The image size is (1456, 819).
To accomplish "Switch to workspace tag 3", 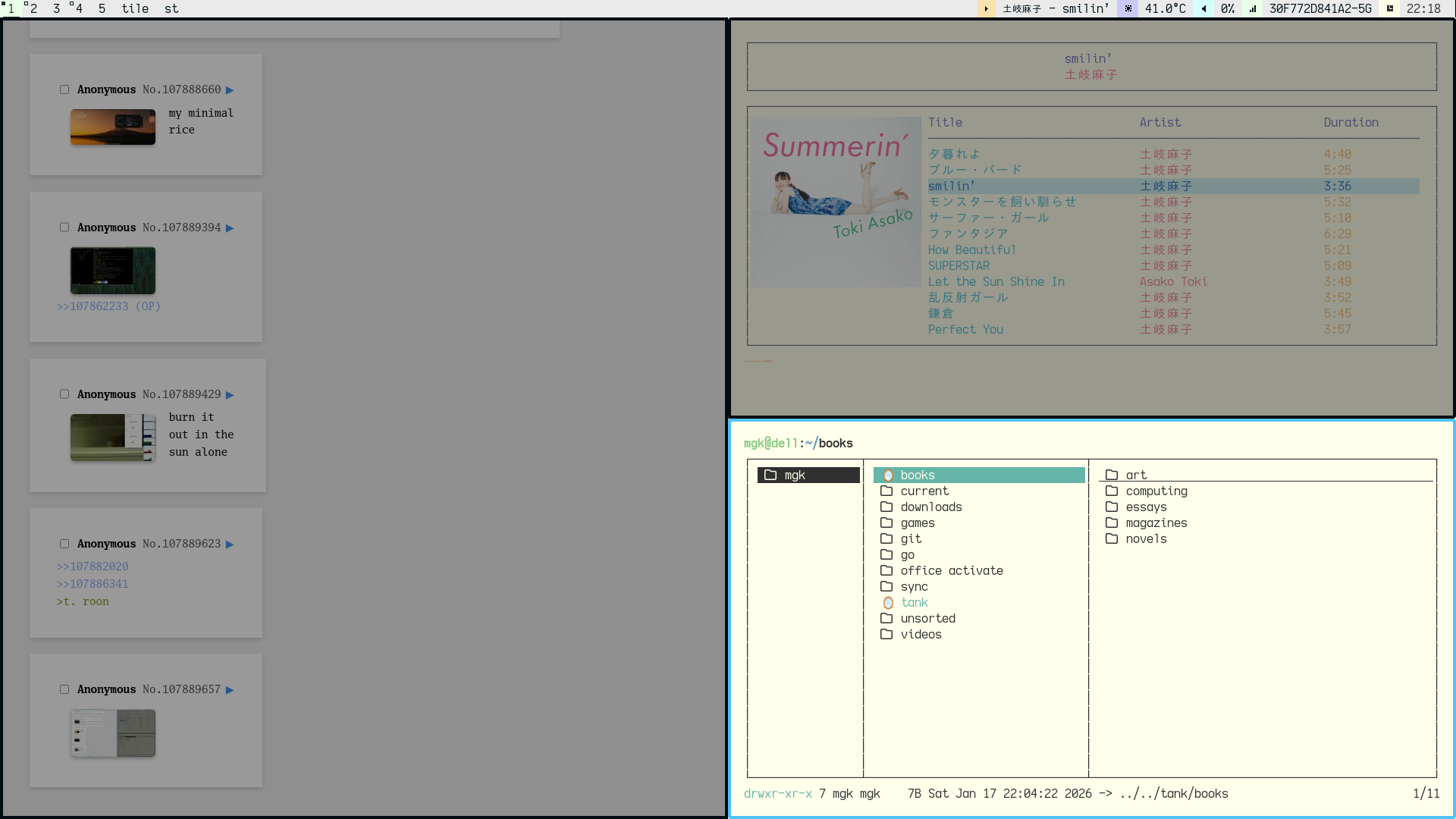I will tap(56, 8).
